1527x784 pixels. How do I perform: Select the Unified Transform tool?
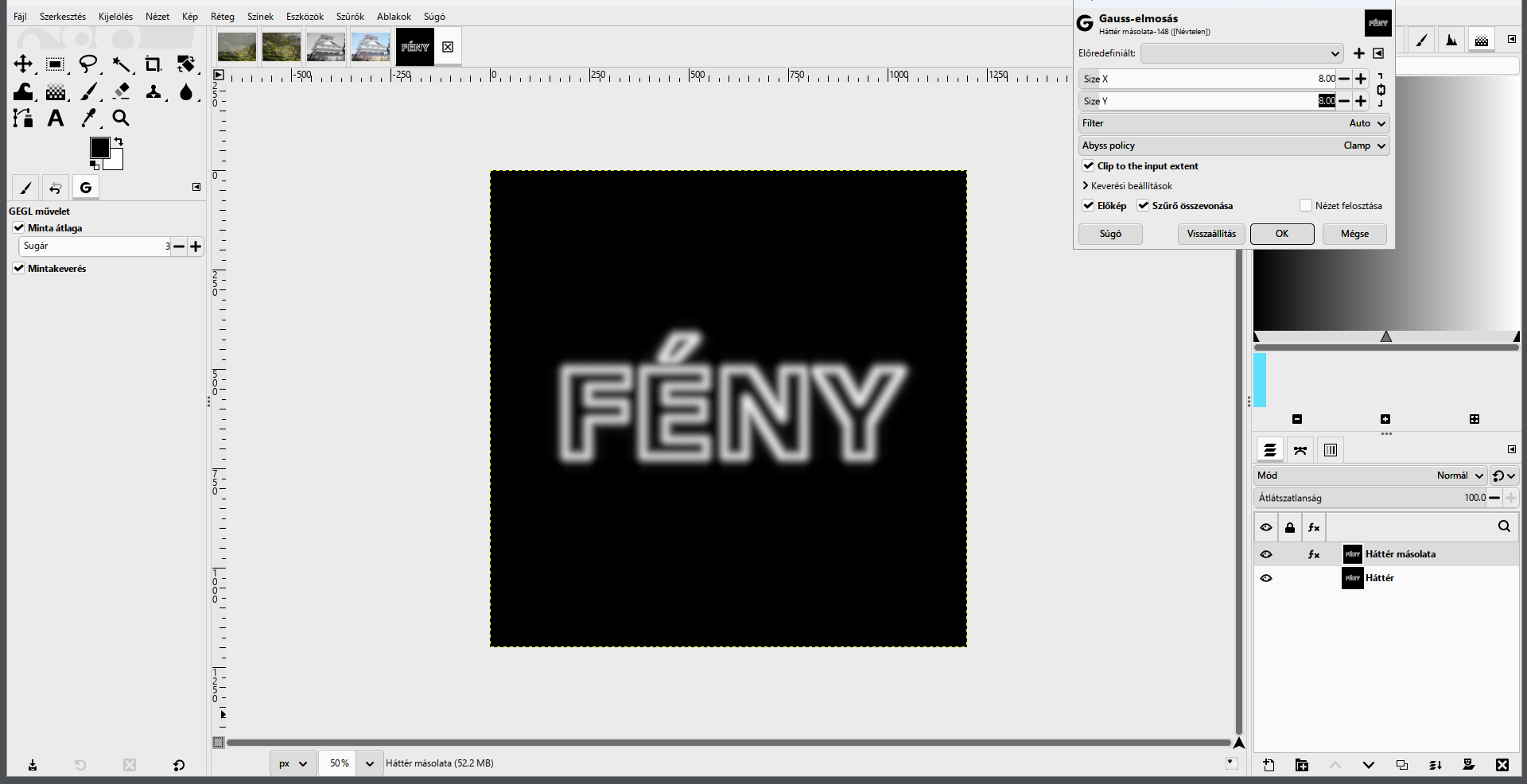pyautogui.click(x=186, y=64)
